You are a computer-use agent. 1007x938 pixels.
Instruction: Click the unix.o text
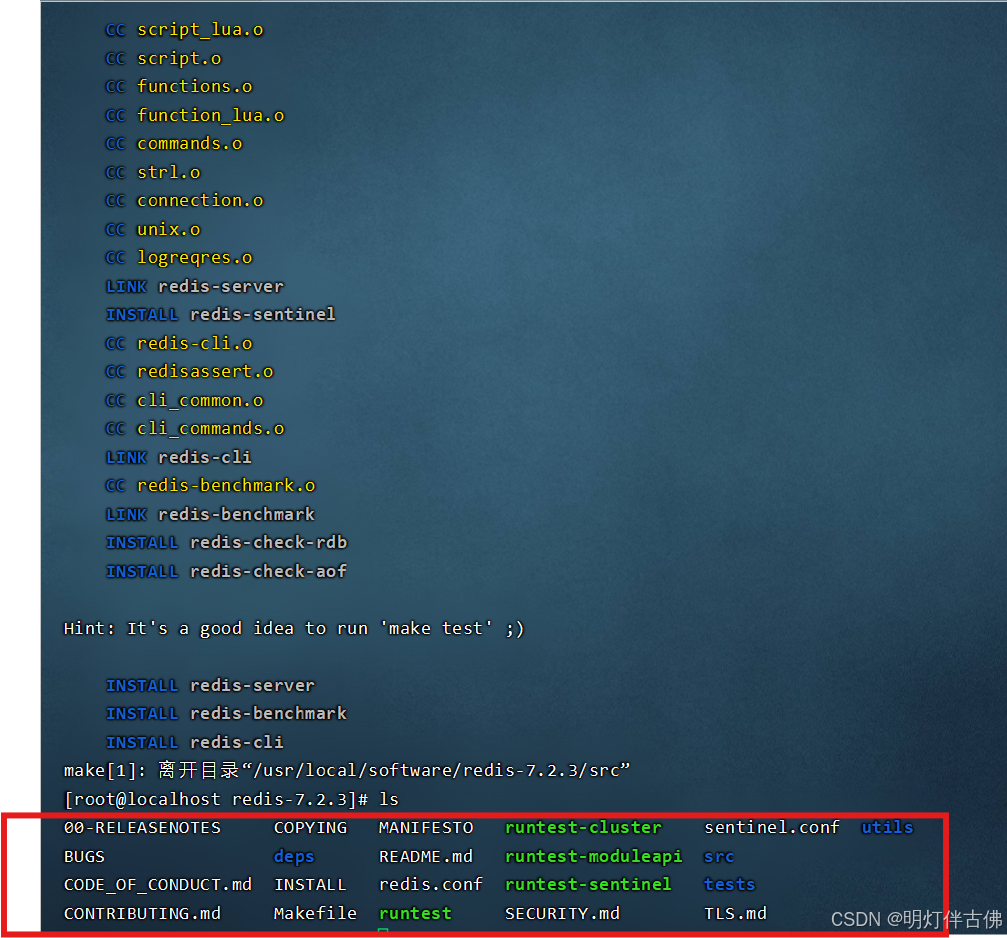169,229
